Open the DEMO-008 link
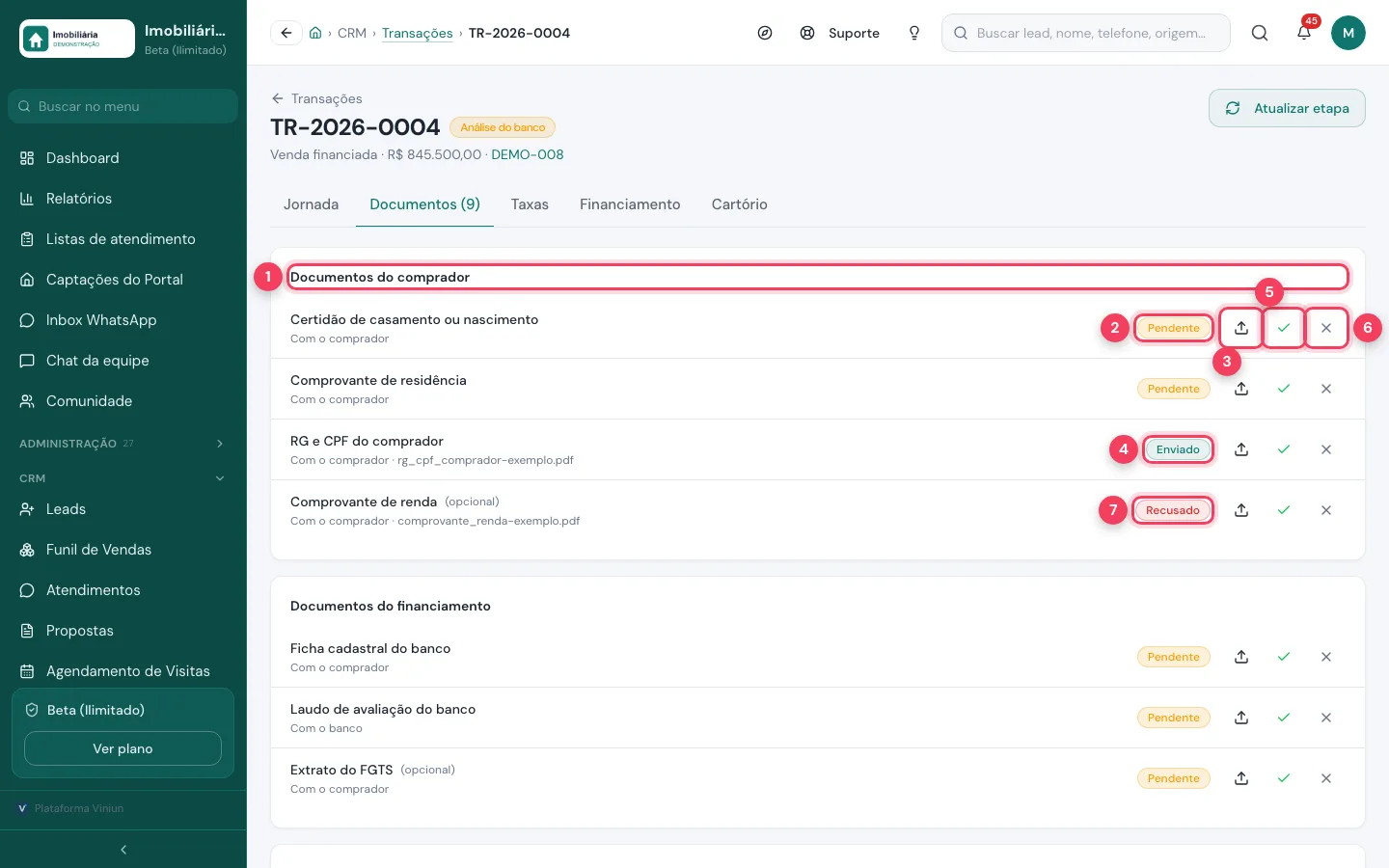 528,154
